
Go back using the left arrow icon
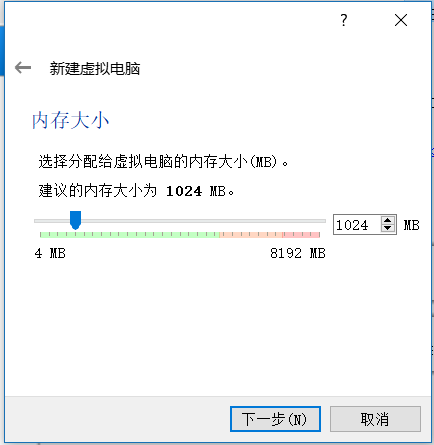(x=23, y=68)
